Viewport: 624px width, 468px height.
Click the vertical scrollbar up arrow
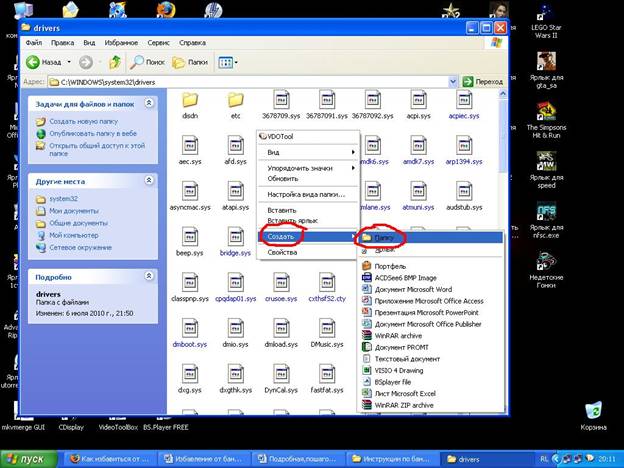pyautogui.click(x=503, y=94)
